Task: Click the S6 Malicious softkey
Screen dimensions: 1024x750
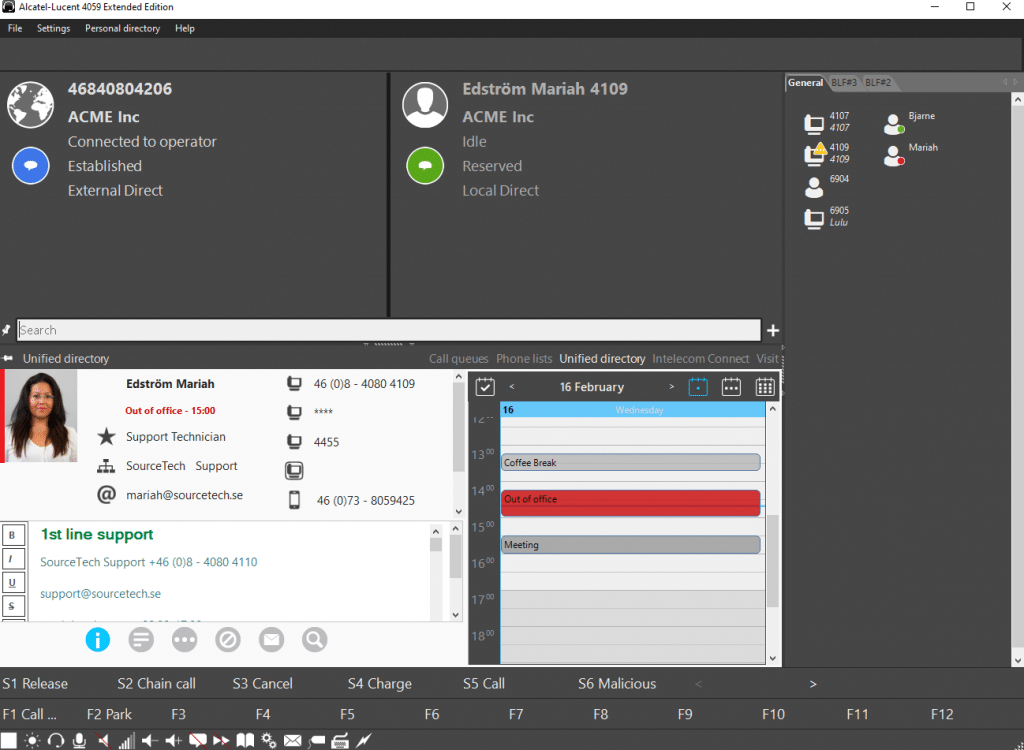Action: 617,684
